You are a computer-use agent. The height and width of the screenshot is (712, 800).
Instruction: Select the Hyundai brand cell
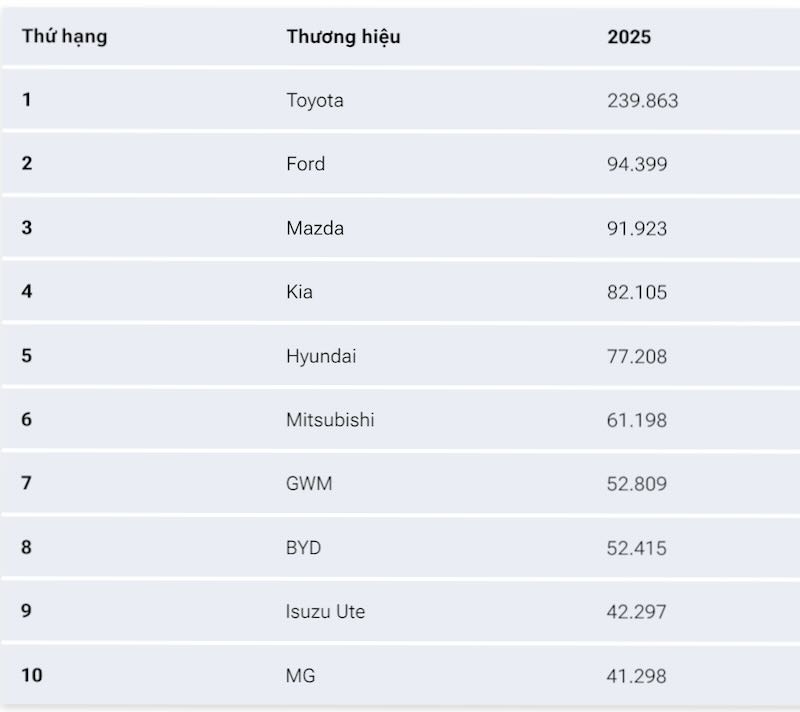click(321, 356)
